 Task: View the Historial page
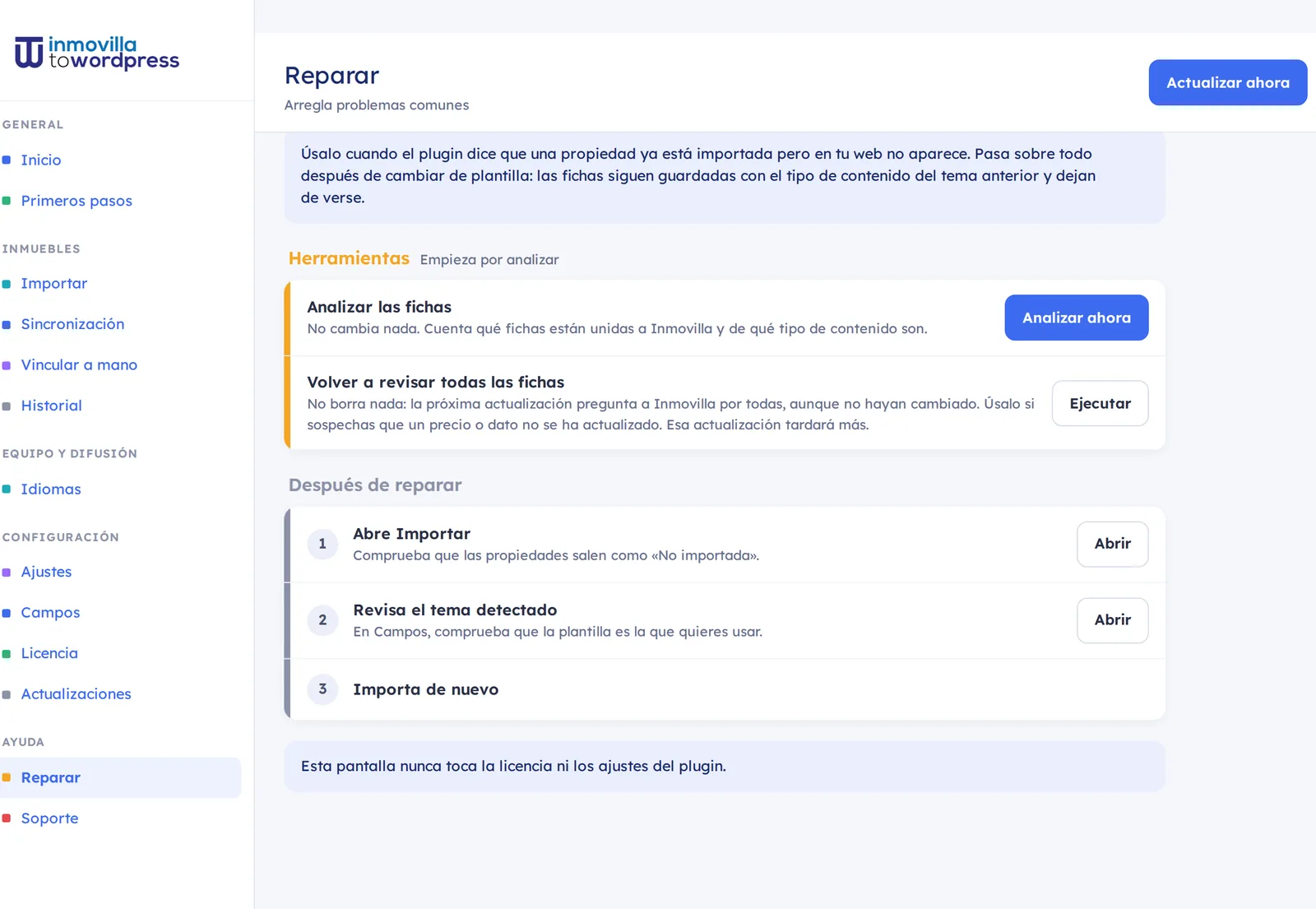(x=51, y=406)
